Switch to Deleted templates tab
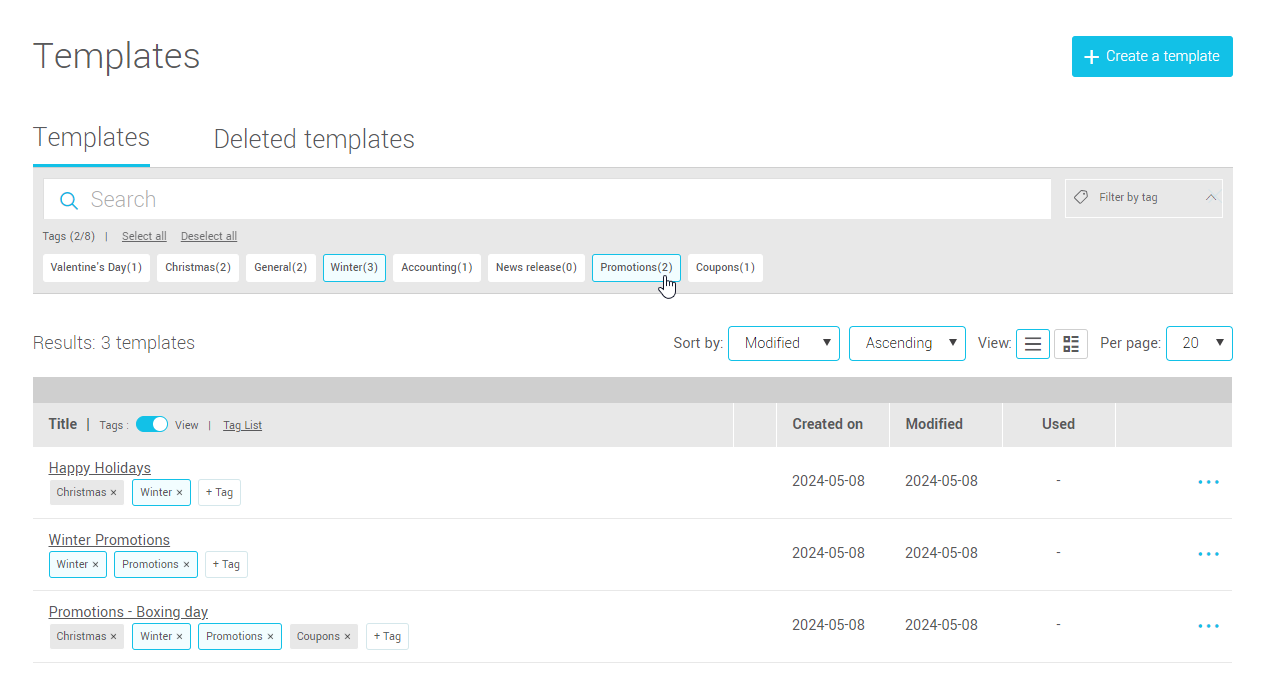Viewport: 1273px width, 699px height. click(314, 139)
